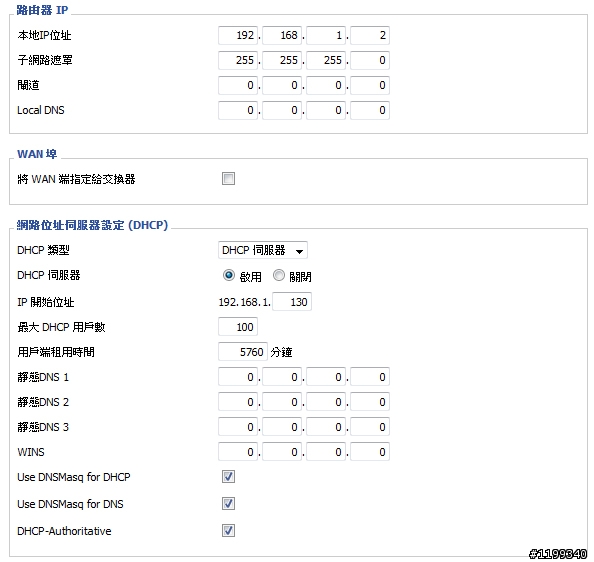The width and height of the screenshot is (594, 562).
Task: Click the first octet of 靜態DNS 3
Action: (x=238, y=427)
